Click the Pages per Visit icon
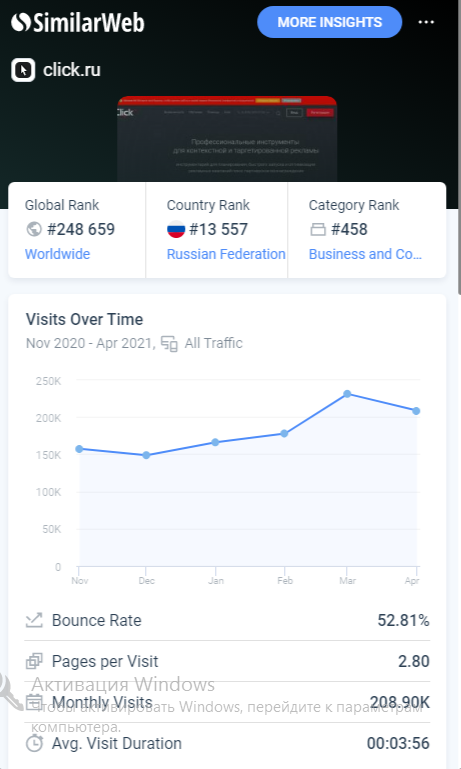Image resolution: width=461 pixels, height=769 pixels. (x=34, y=661)
